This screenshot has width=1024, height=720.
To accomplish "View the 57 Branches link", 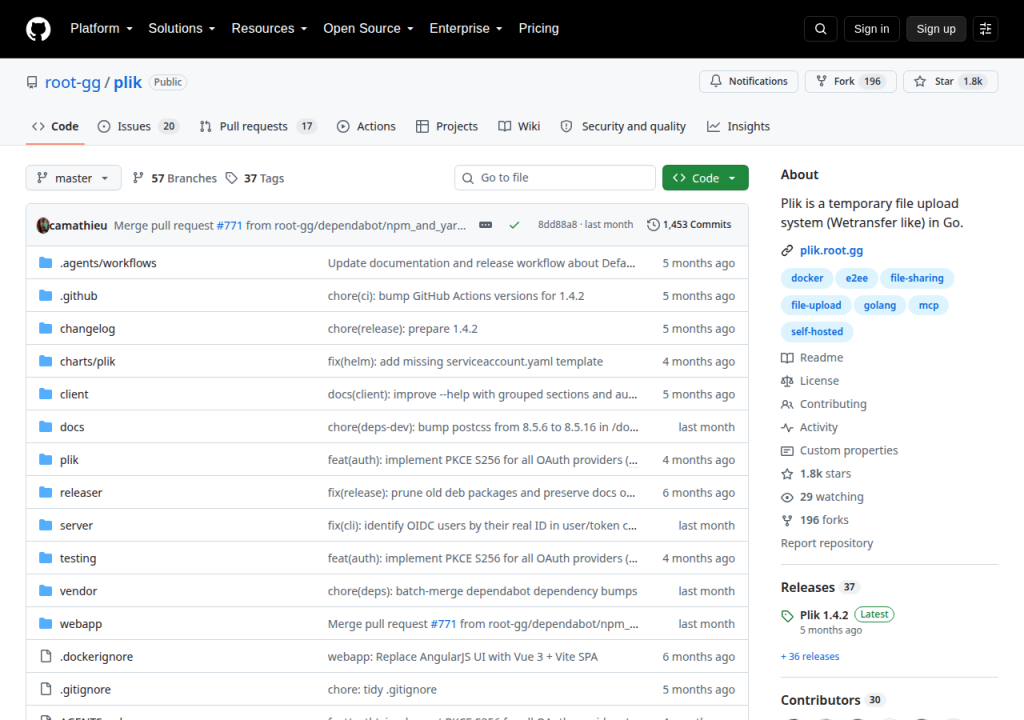I will 174,178.
